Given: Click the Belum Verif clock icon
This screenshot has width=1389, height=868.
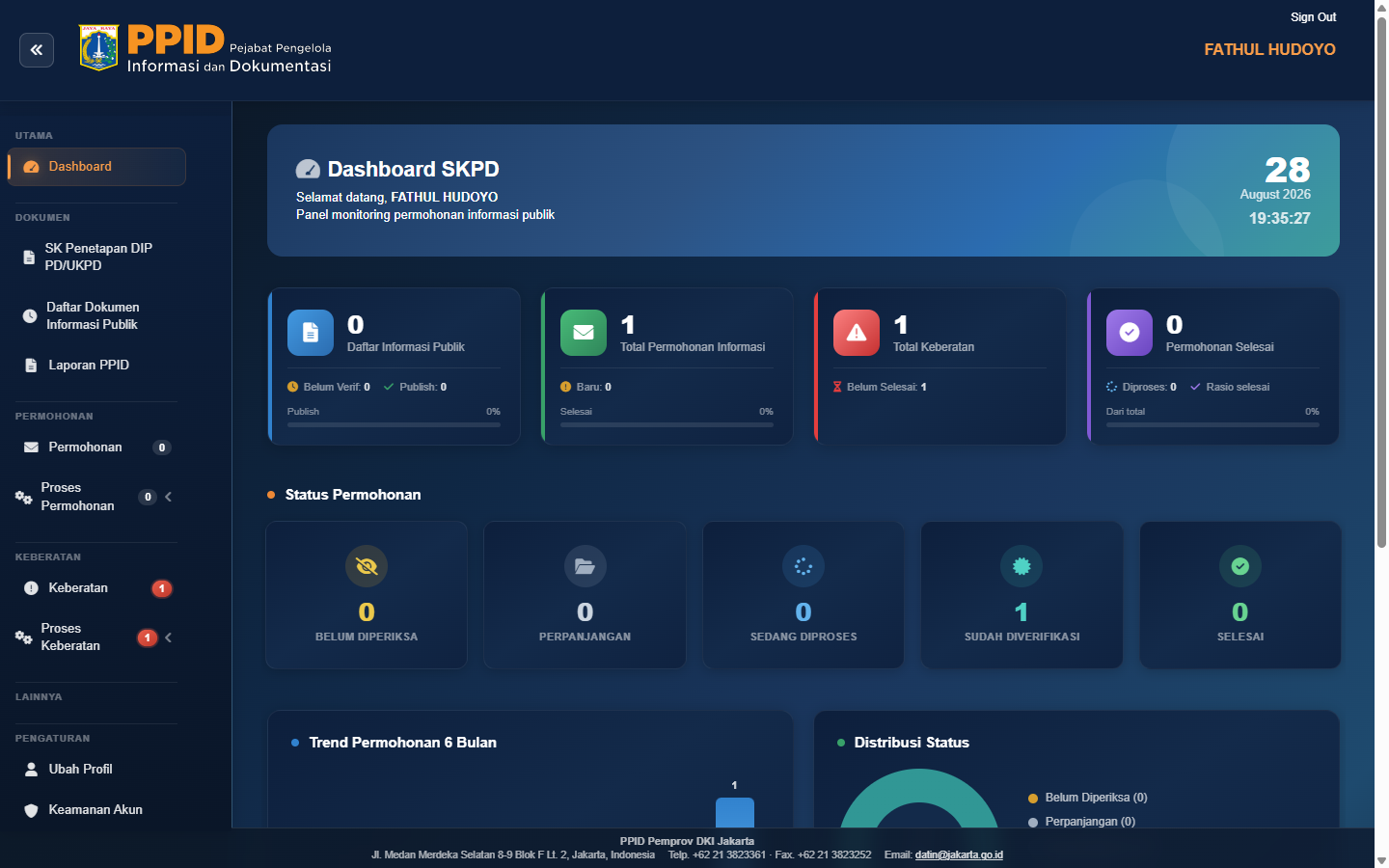Looking at the screenshot, I should 292,387.
